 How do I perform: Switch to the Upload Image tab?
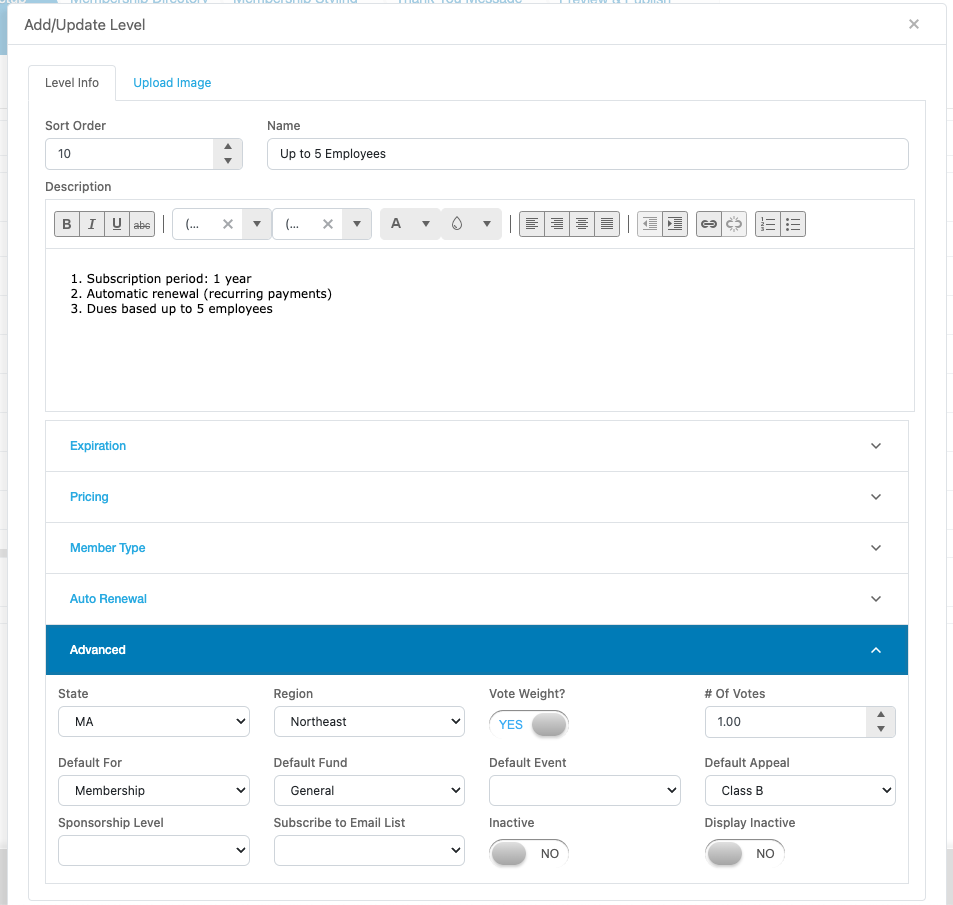tap(172, 83)
